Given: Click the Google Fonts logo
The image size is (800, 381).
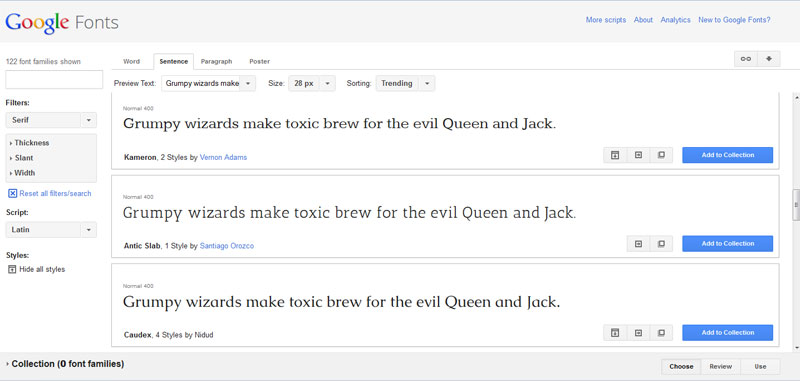Looking at the screenshot, I should coord(62,22).
